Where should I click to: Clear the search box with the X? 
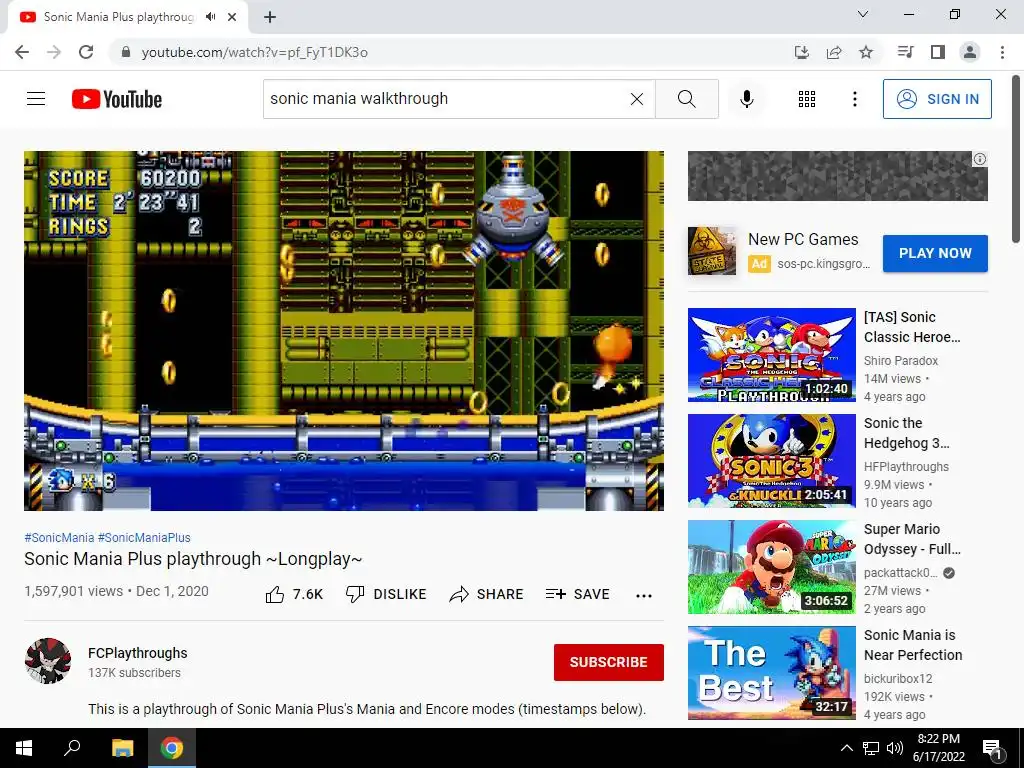637,99
